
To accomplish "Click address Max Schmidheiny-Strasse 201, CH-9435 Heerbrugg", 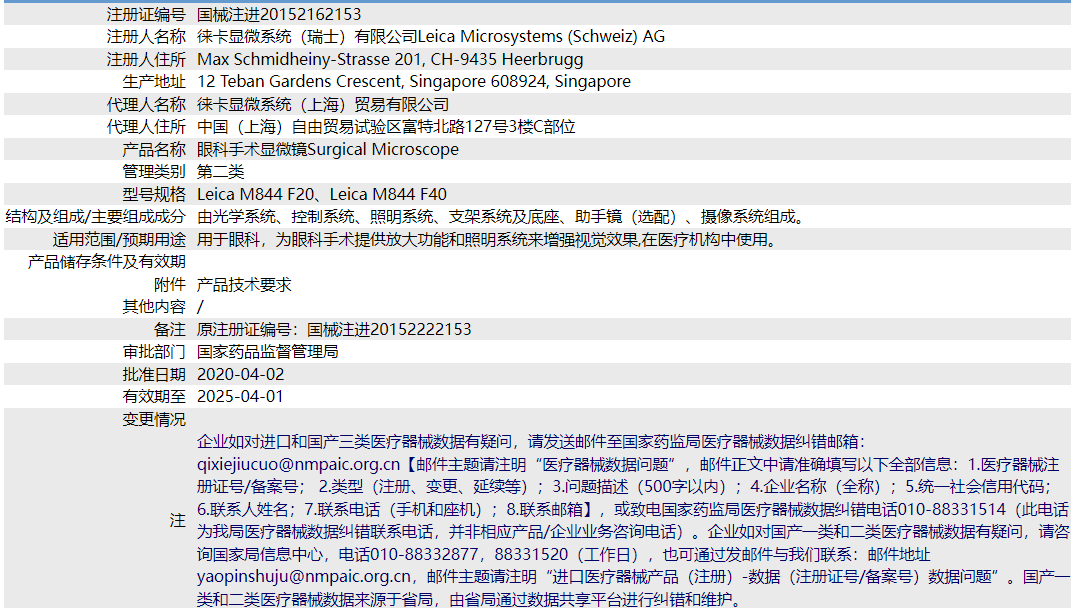I will tap(390, 60).
